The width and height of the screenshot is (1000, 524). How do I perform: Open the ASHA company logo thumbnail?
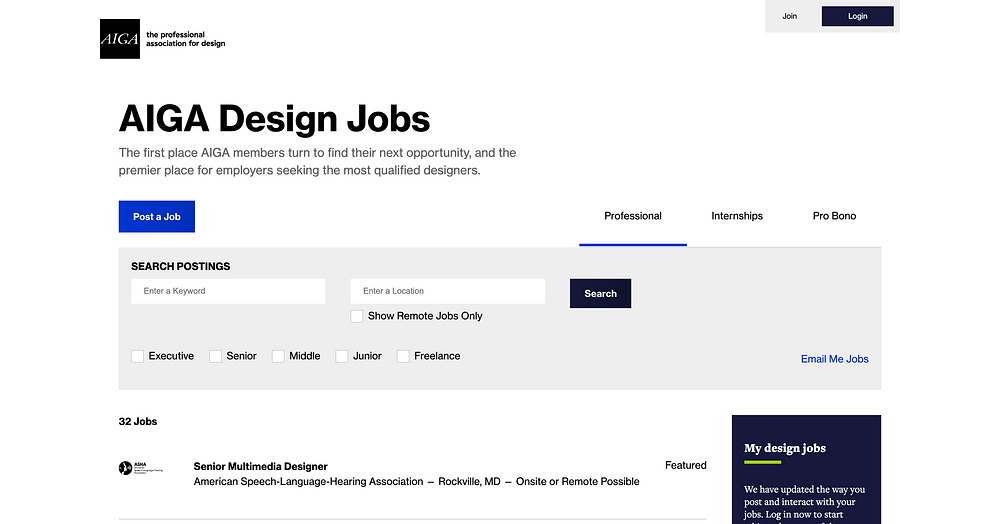point(141,468)
